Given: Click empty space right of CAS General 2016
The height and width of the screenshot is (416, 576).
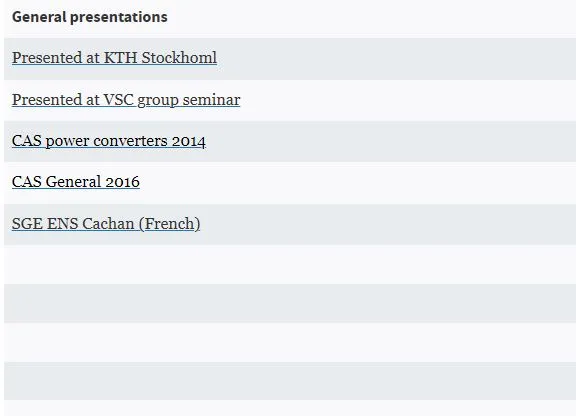Looking at the screenshot, I should (358, 183).
